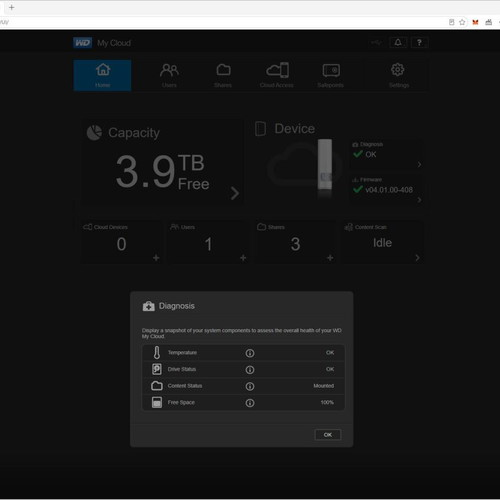Click the Free Space calculator icon
This screenshot has width=500, height=500.
tap(157, 402)
